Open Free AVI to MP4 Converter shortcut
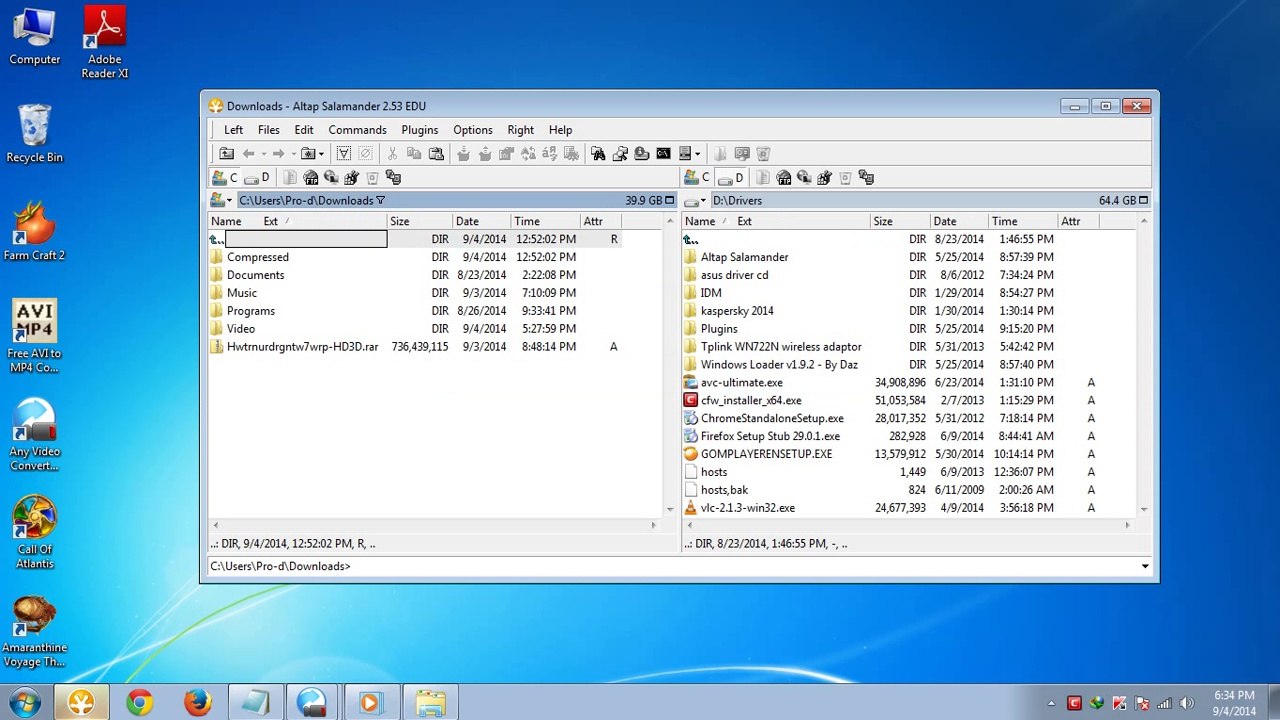This screenshot has width=1280, height=720. (x=34, y=337)
